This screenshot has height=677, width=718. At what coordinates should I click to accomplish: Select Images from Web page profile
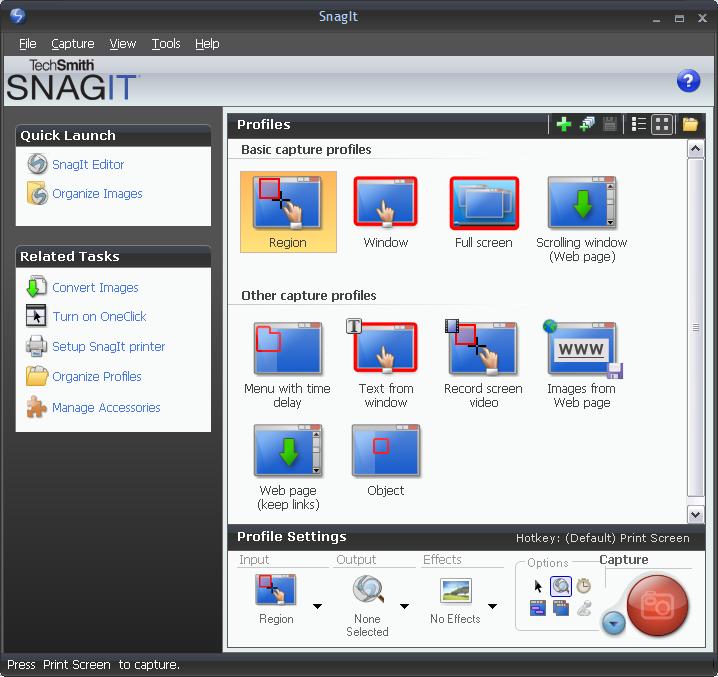click(582, 364)
